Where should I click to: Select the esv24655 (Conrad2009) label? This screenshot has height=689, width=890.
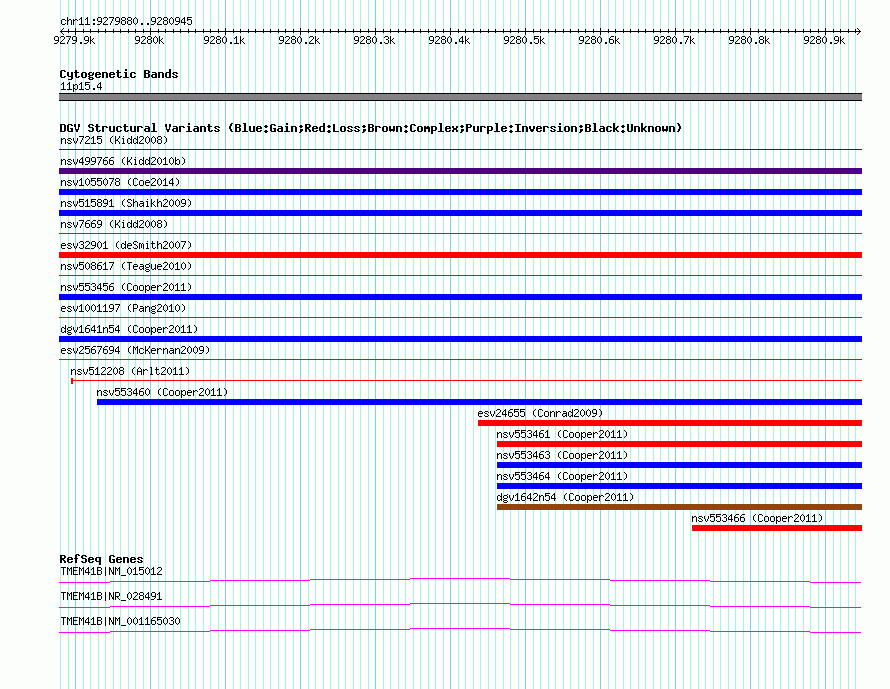click(x=540, y=413)
